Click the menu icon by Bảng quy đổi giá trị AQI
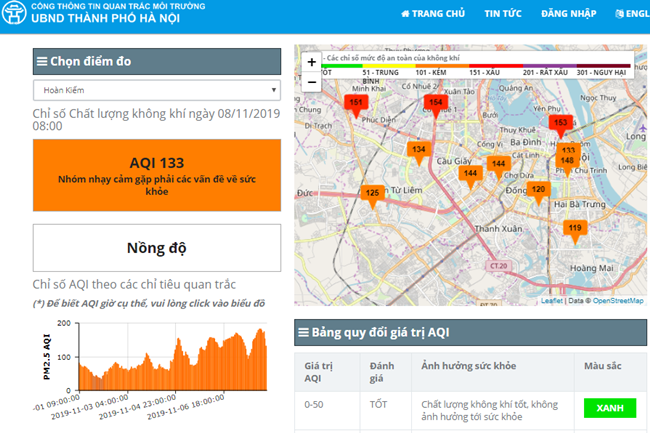Image resolution: width=650 pixels, height=433 pixels. pos(303,331)
